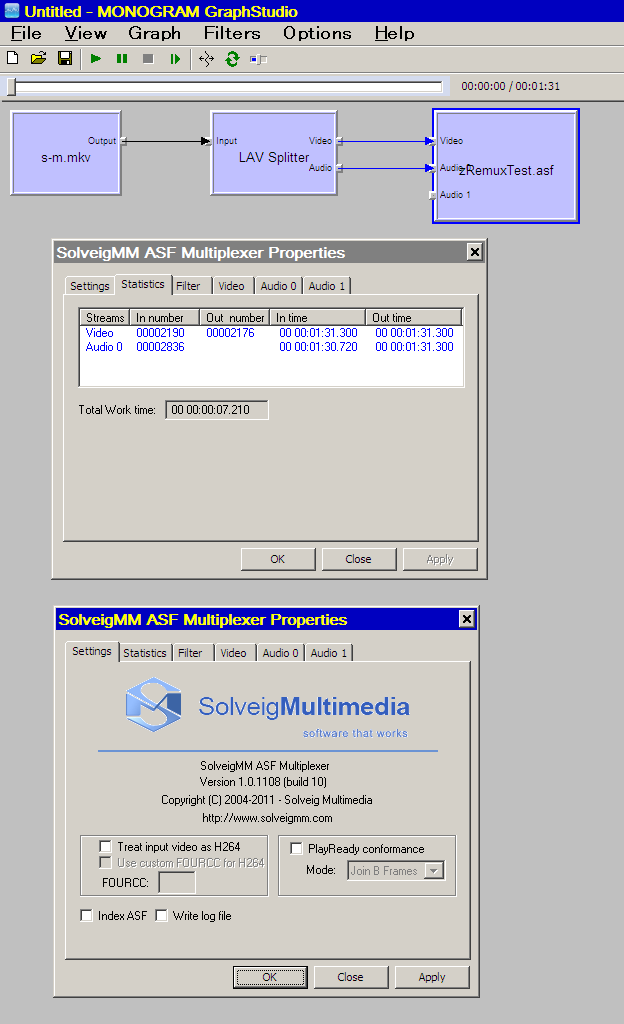This screenshot has width=624, height=1024.
Task: Enable Write log file checkbox
Action: click(x=161, y=916)
